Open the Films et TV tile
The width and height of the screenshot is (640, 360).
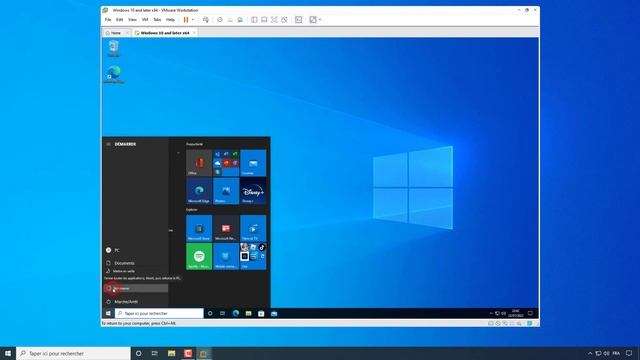click(253, 228)
